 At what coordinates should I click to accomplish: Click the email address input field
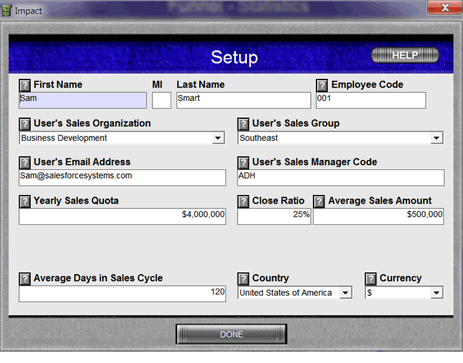click(x=122, y=178)
